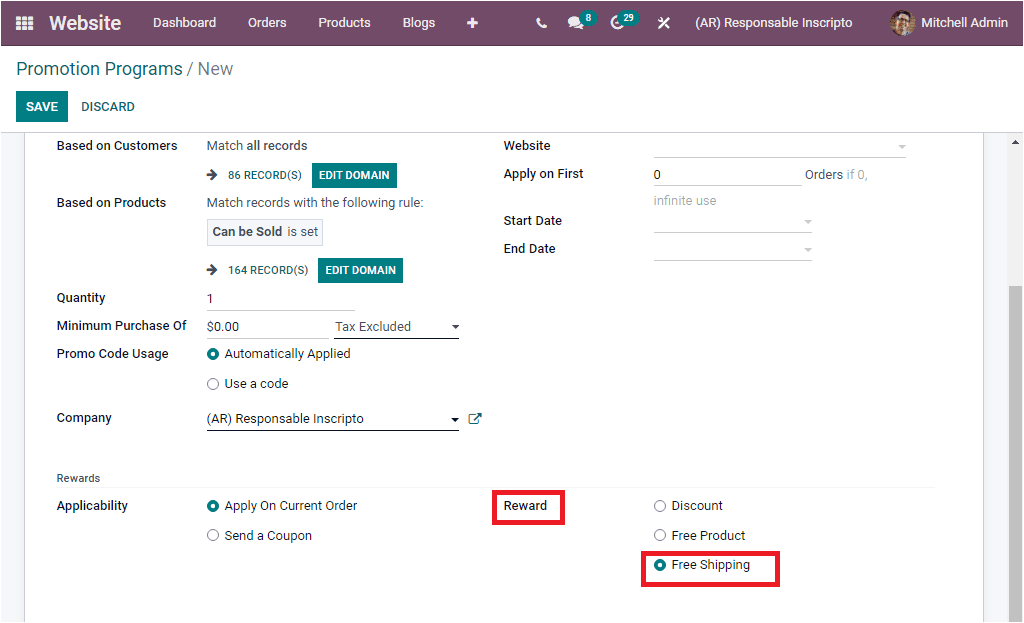The height and width of the screenshot is (623, 1024).
Task: Click EDIT DOMAIN for the products rule
Action: 360,270
